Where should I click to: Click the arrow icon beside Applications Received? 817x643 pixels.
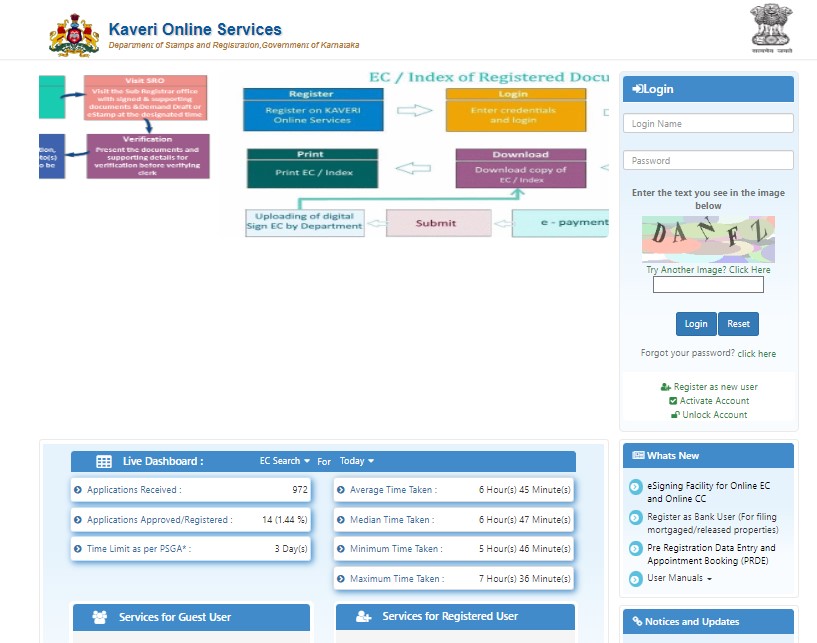tap(82, 490)
